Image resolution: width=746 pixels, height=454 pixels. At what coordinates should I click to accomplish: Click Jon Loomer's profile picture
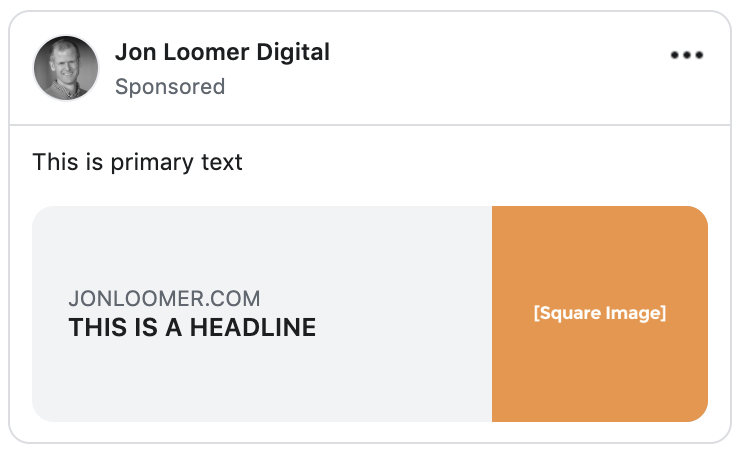click(x=66, y=68)
